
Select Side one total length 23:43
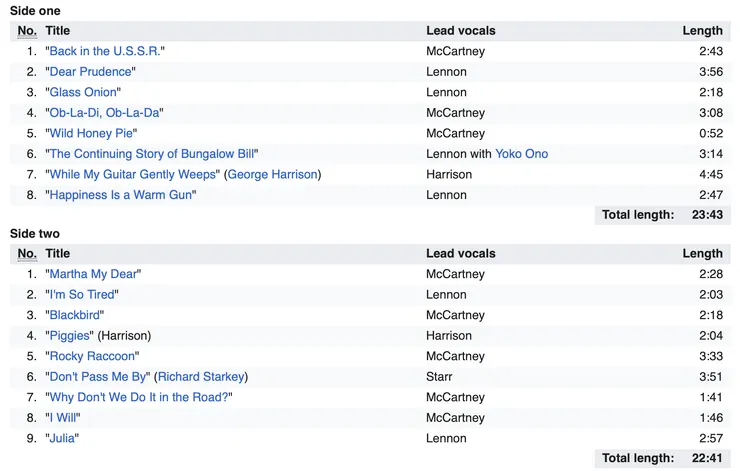(x=707, y=215)
